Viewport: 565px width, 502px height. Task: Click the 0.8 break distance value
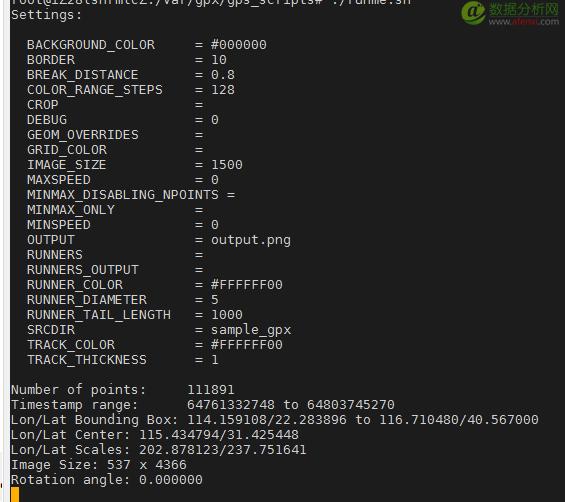[x=223, y=75]
